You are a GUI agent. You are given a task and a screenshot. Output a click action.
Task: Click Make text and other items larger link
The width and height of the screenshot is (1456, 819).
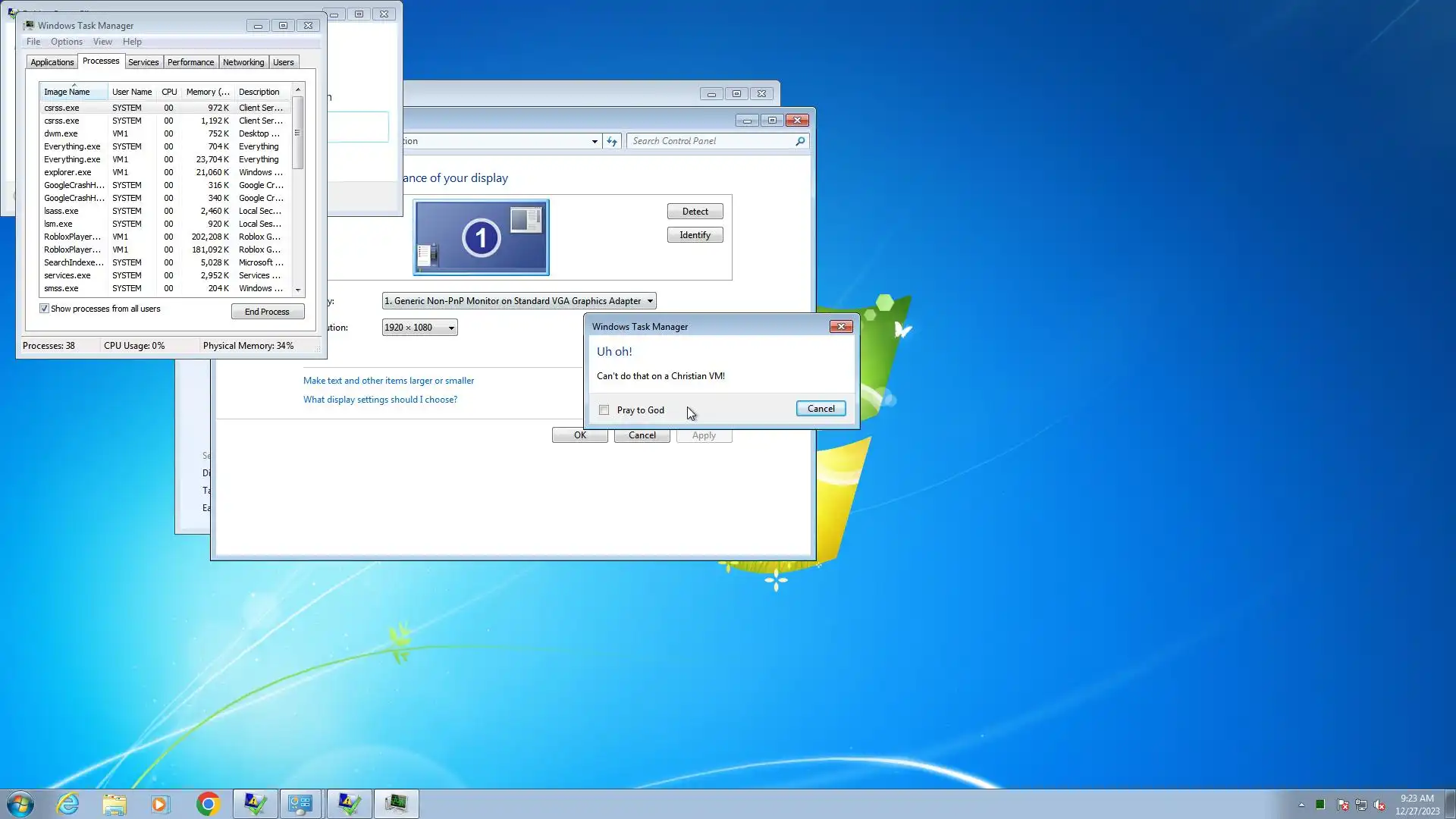[388, 381]
